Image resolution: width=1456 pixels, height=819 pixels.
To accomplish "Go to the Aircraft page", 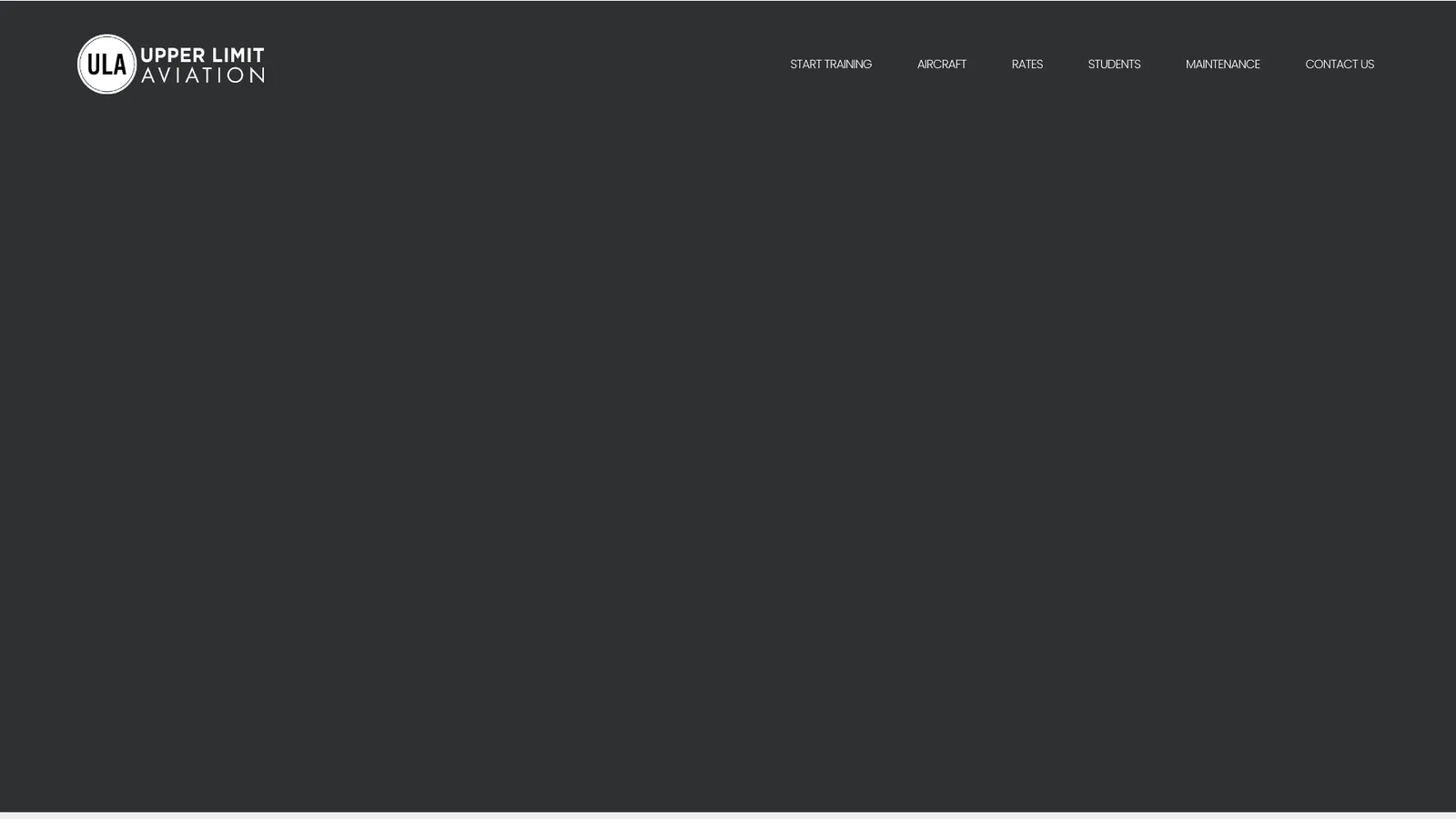I will [942, 65].
